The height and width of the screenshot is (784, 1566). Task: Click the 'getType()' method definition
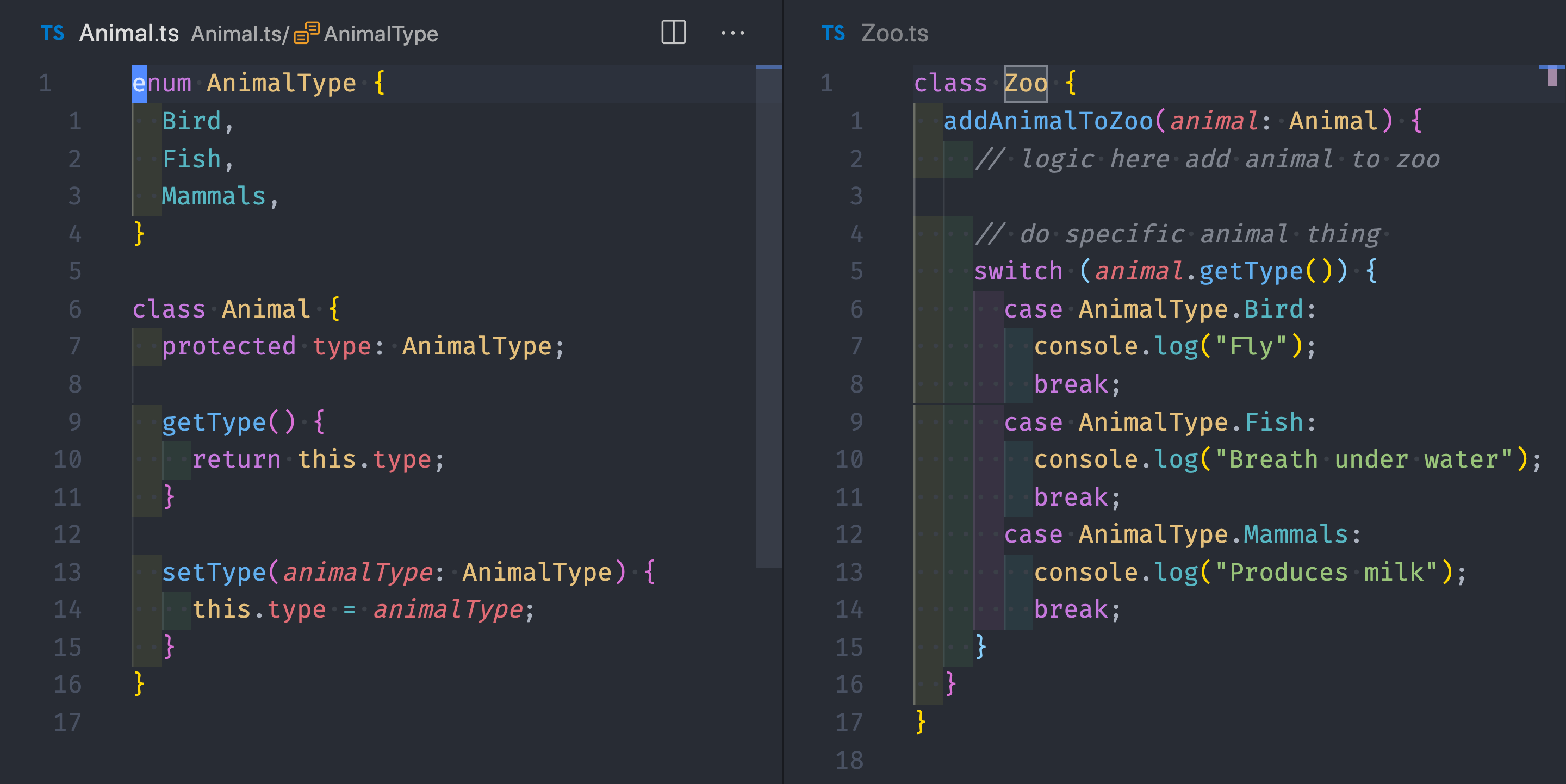[x=228, y=422]
